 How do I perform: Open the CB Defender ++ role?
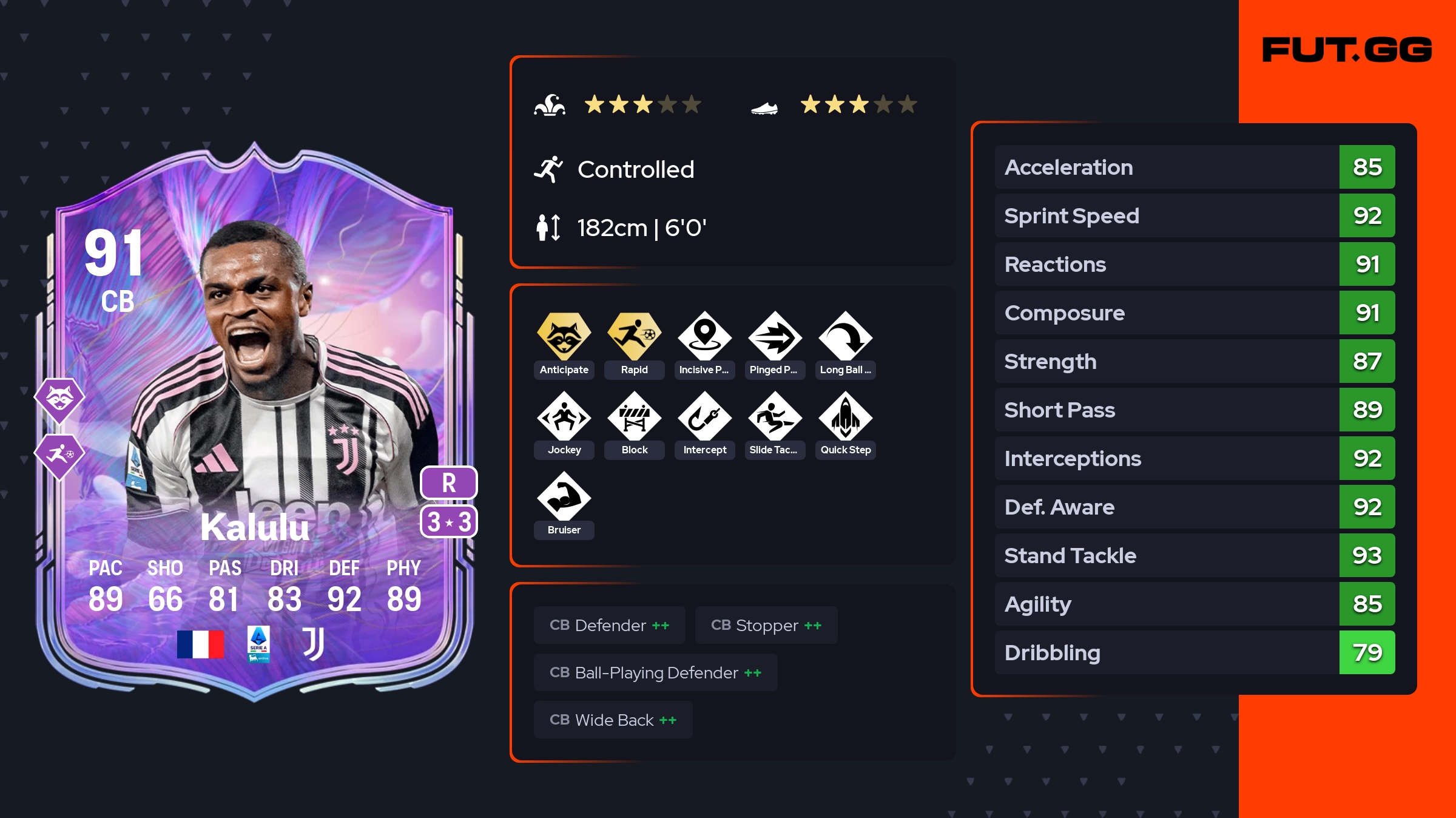tap(609, 625)
